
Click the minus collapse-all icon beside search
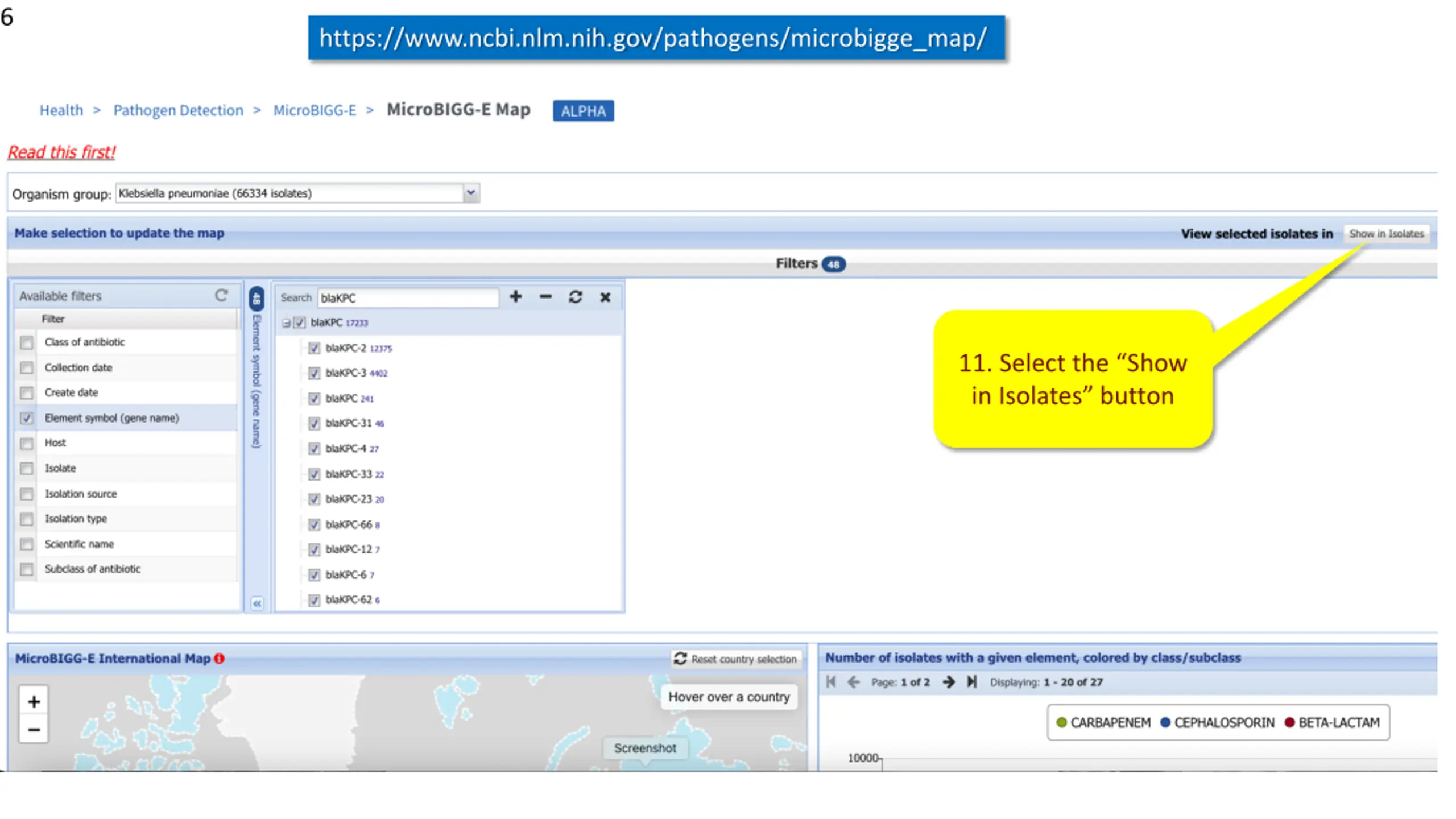545,297
